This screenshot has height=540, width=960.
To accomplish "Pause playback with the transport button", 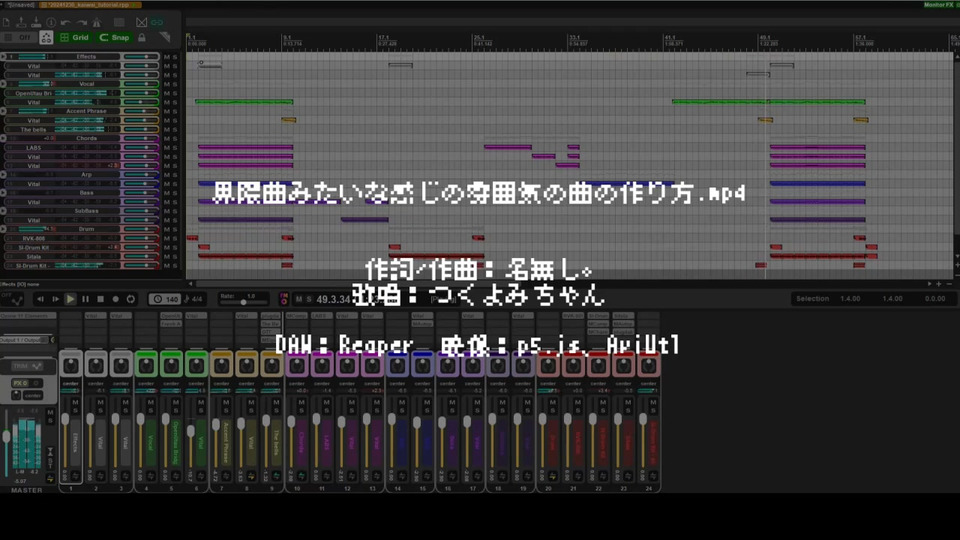I will (x=85, y=299).
